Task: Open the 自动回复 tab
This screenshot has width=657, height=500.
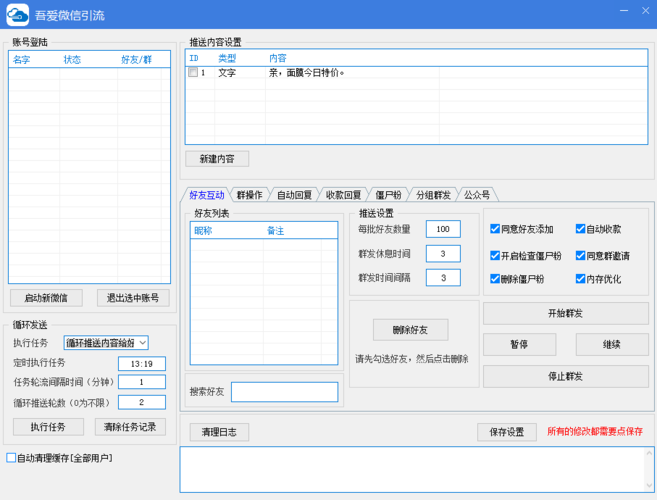Action: click(294, 195)
